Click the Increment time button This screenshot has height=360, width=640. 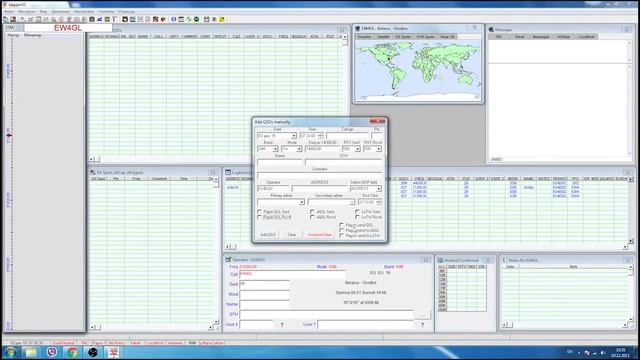pos(320,235)
